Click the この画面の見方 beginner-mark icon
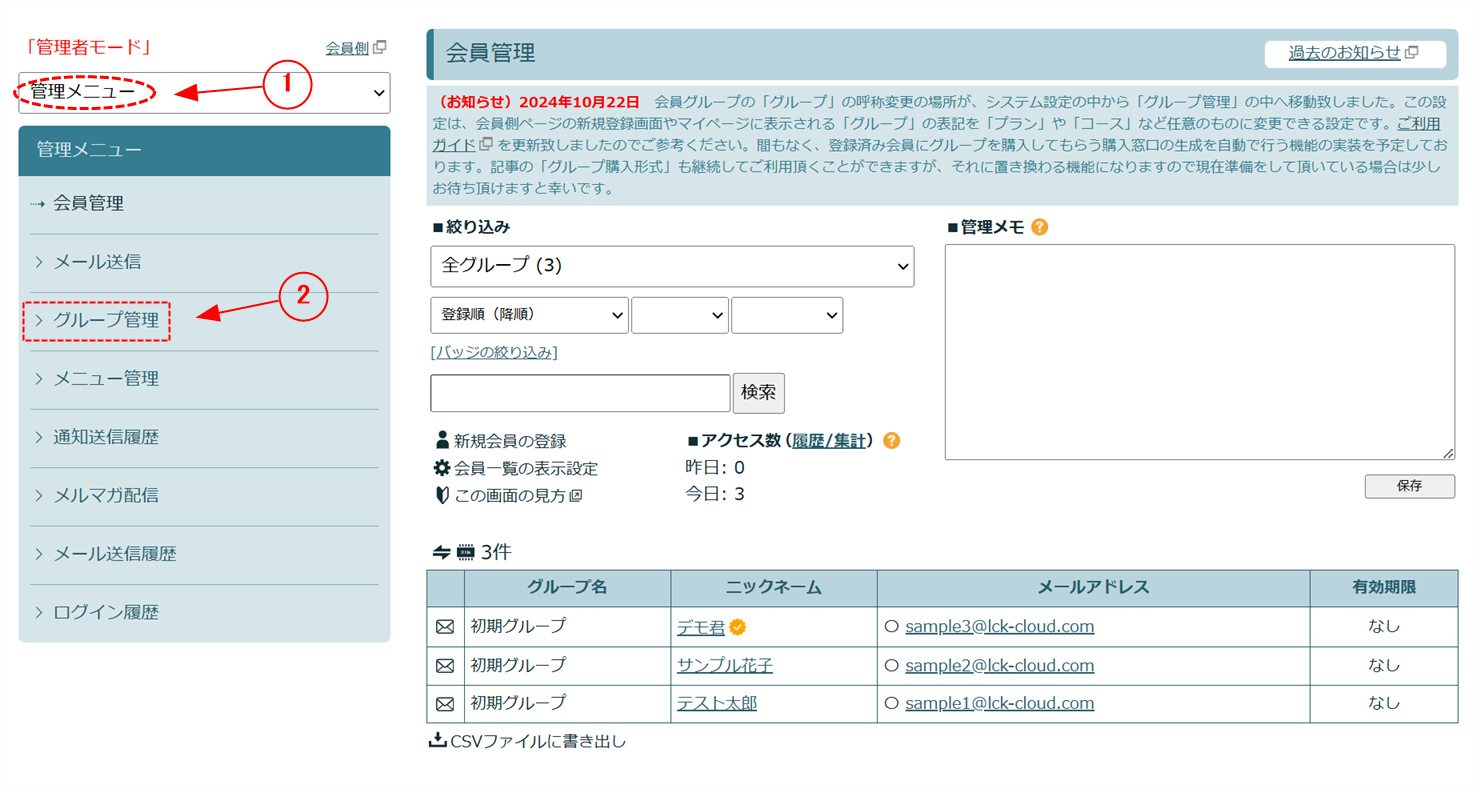 click(x=441, y=495)
